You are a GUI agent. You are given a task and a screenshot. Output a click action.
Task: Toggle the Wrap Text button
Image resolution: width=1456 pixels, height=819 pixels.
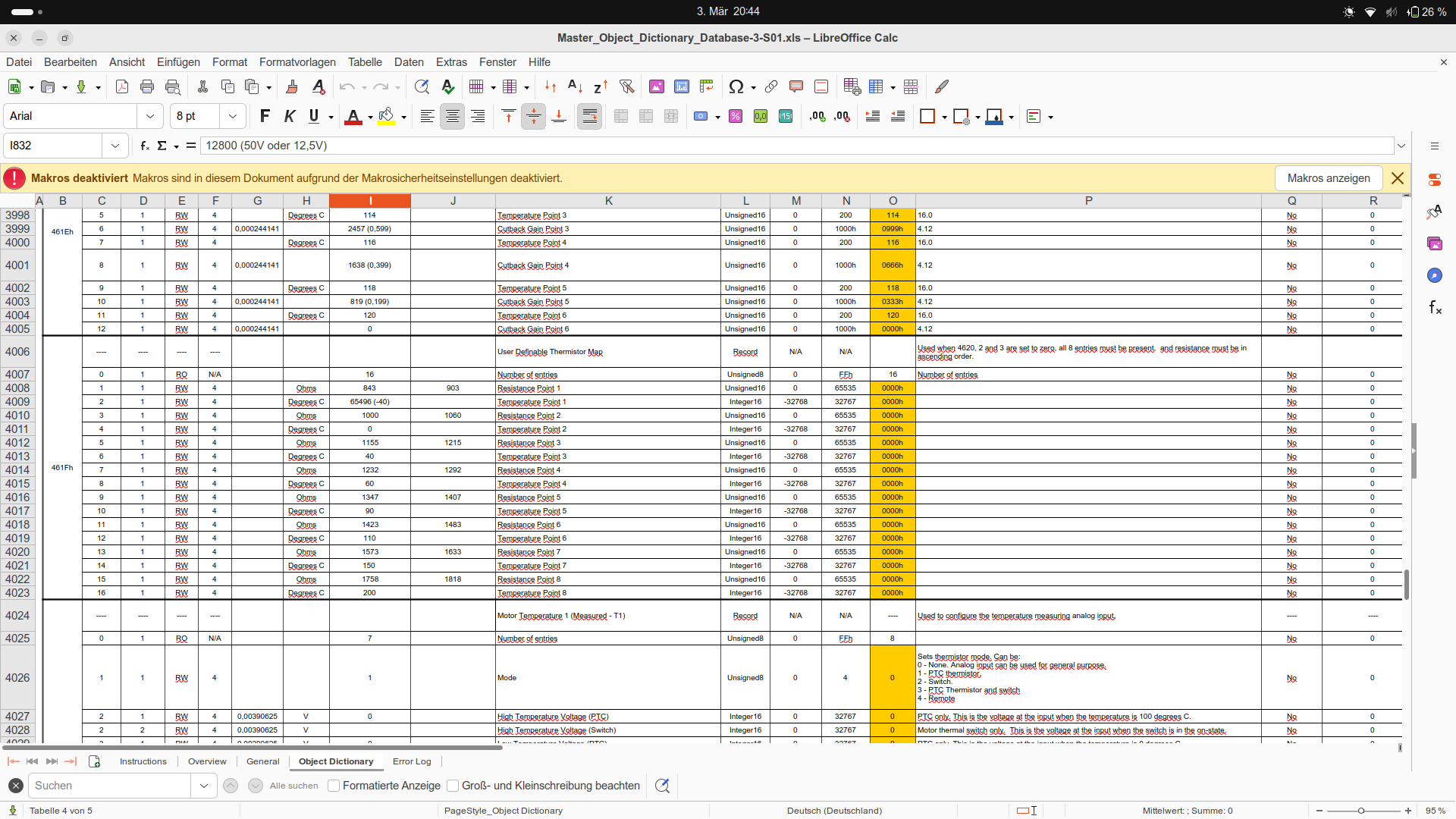[x=589, y=116]
